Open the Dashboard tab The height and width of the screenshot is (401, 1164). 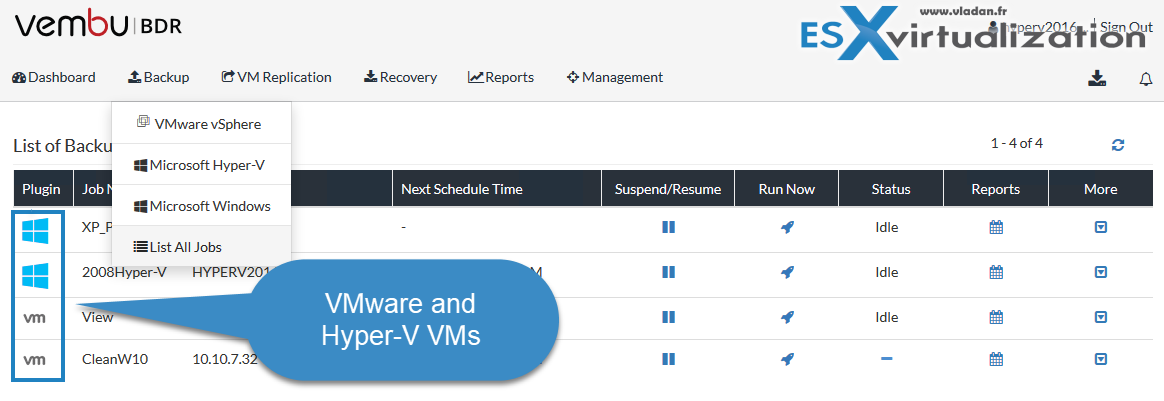(53, 77)
